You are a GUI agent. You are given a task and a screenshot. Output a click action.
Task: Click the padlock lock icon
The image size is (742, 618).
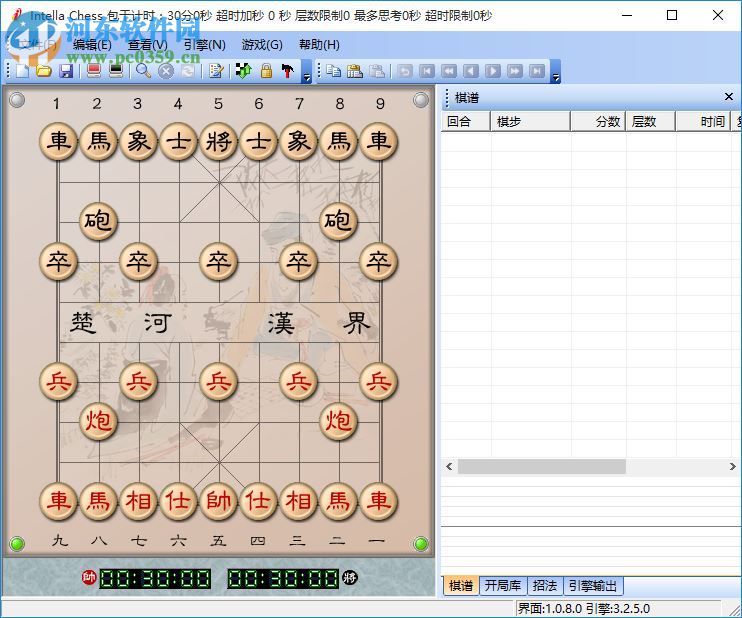pyautogui.click(x=266, y=71)
